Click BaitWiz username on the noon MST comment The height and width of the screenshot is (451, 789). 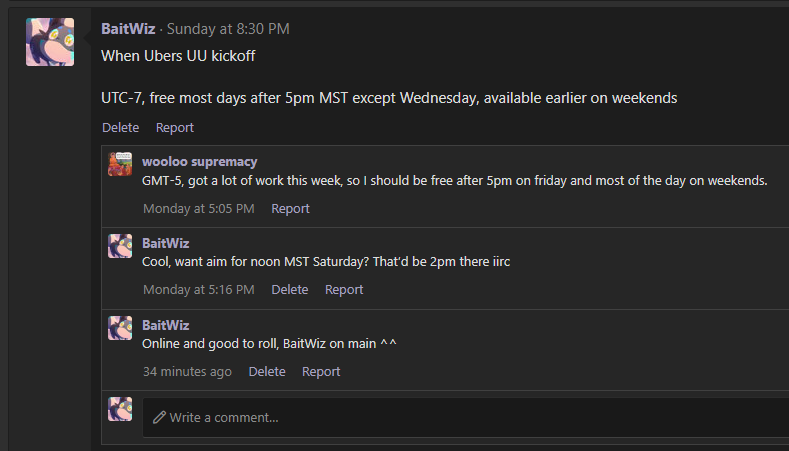pos(166,243)
